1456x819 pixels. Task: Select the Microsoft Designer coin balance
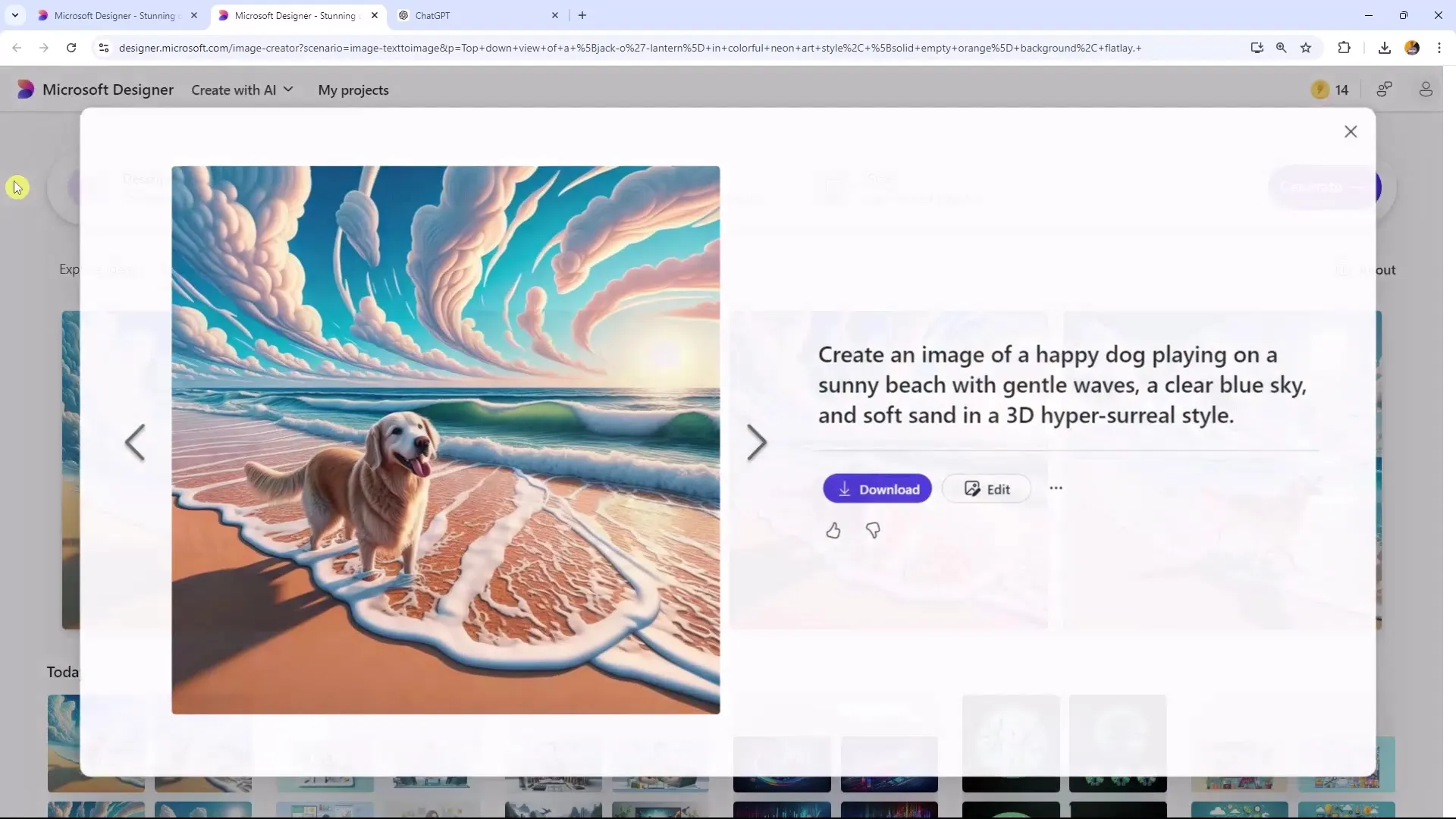(x=1330, y=90)
